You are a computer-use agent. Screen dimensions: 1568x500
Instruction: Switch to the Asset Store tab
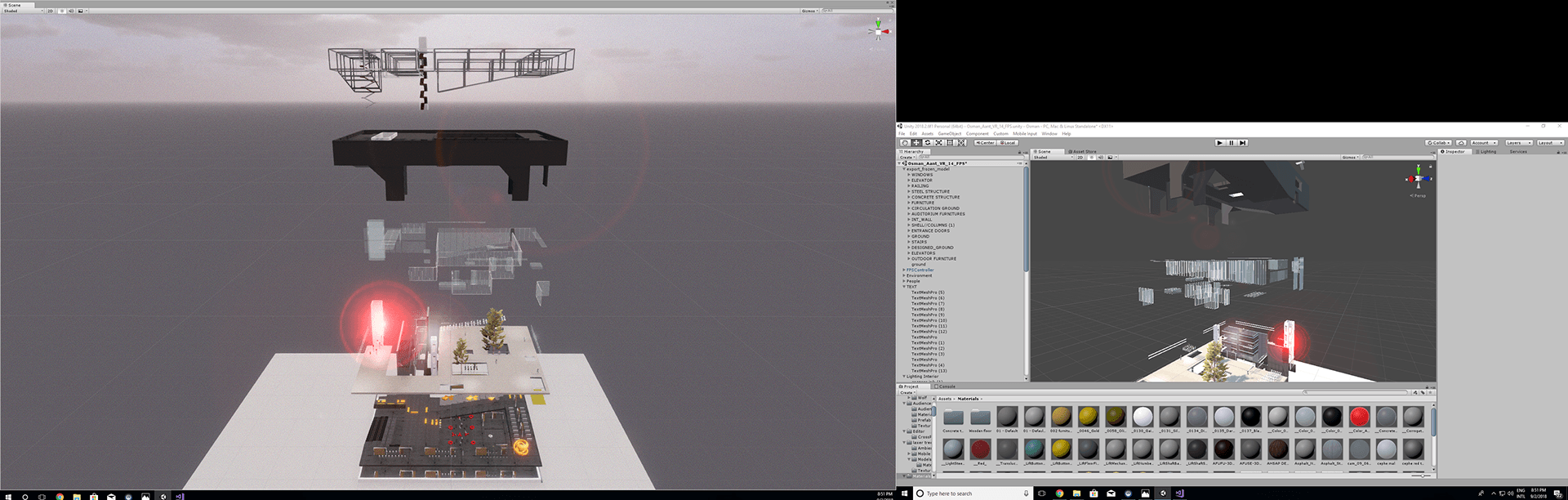(x=1084, y=152)
